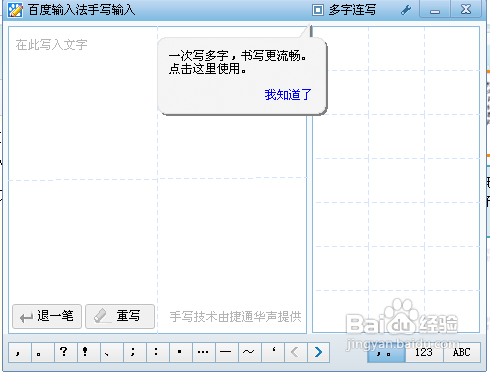
Task: Insert the semicolon key
Action: click(x=135, y=352)
